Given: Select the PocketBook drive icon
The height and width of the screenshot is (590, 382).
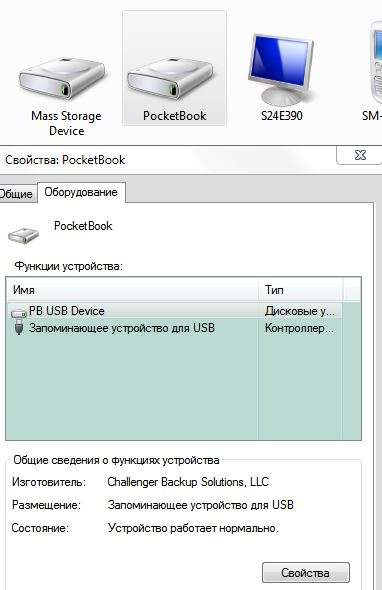Looking at the screenshot, I should coord(170,80).
